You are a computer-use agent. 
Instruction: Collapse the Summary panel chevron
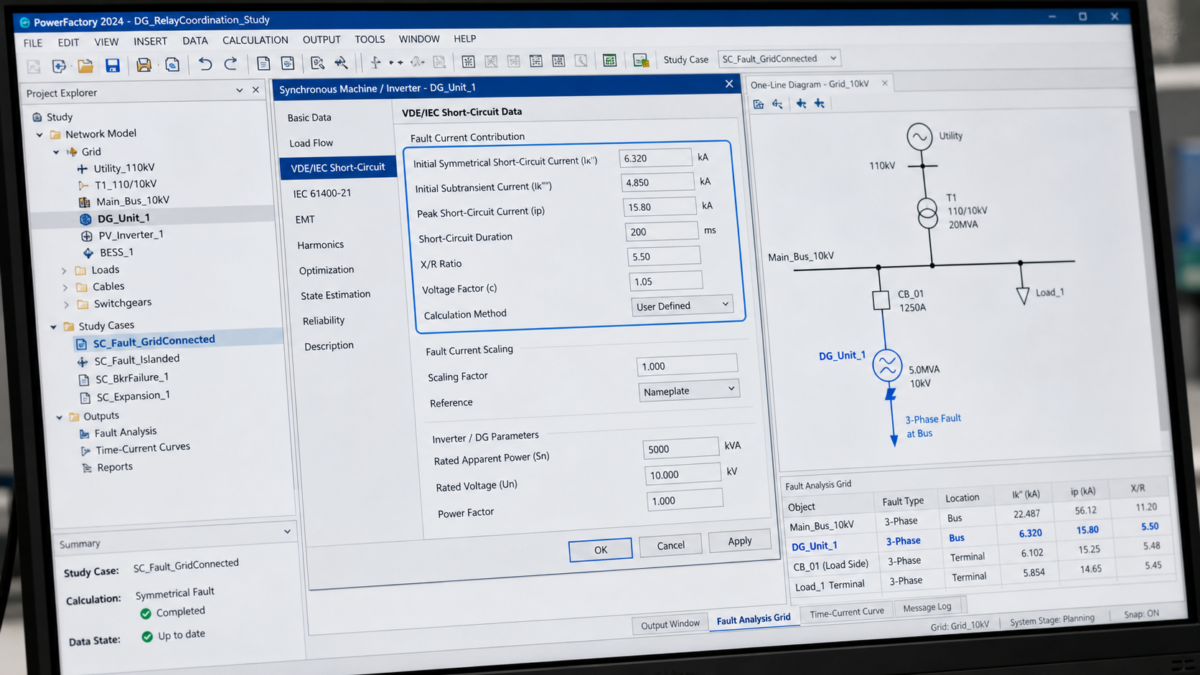tap(287, 532)
